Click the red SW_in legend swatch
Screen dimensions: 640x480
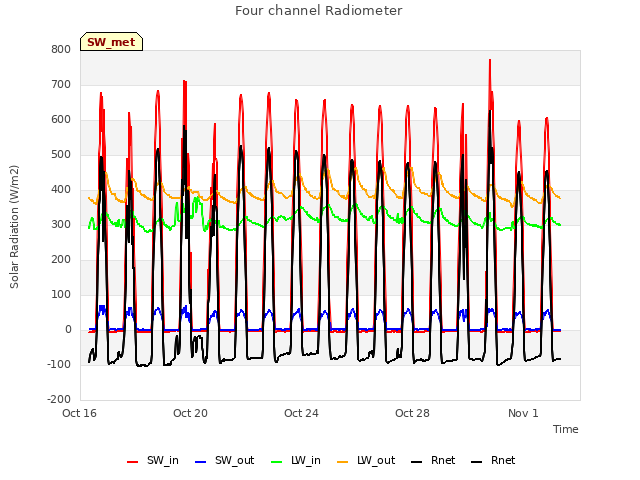pos(132,462)
